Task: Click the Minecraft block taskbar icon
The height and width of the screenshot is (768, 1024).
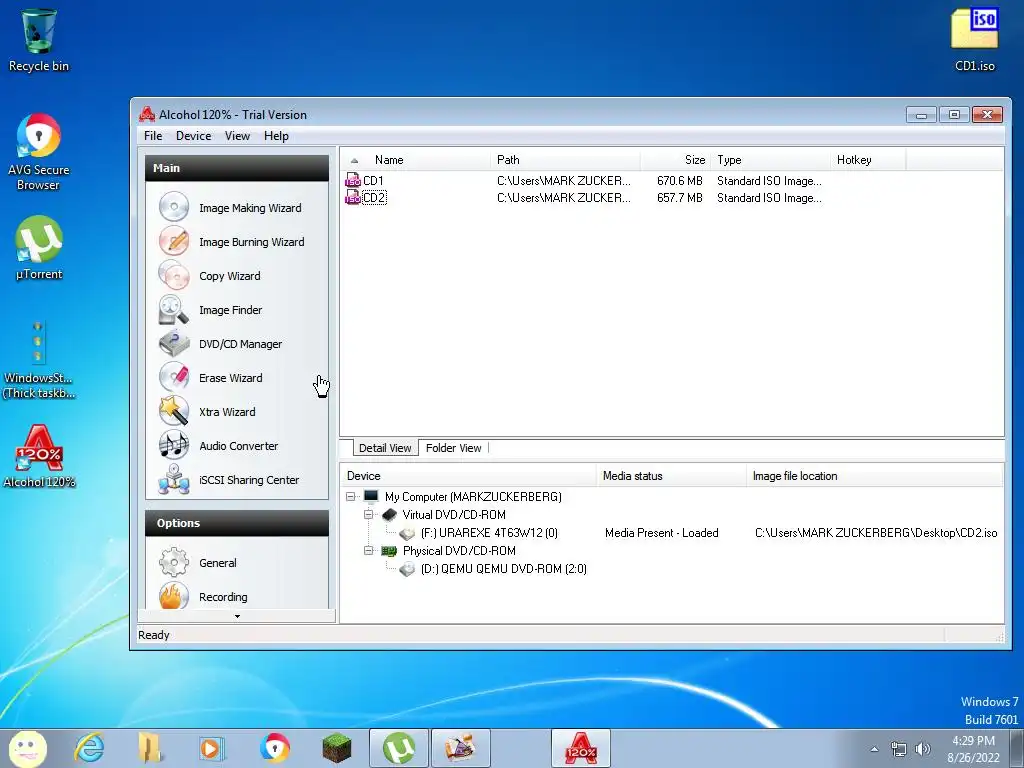Action: click(x=337, y=748)
